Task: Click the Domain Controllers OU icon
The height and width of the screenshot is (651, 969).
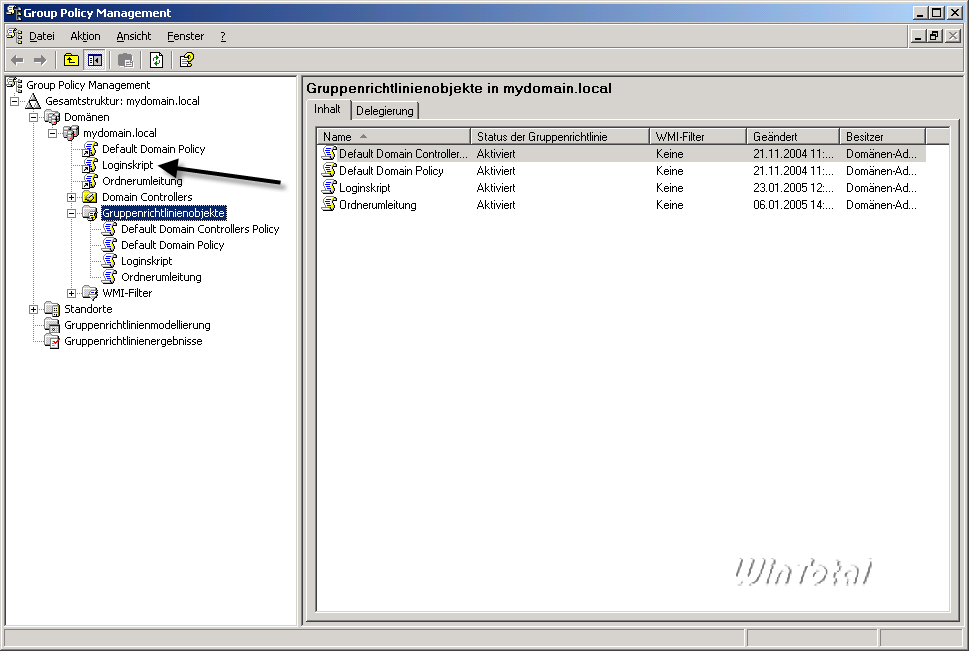Action: (90, 197)
